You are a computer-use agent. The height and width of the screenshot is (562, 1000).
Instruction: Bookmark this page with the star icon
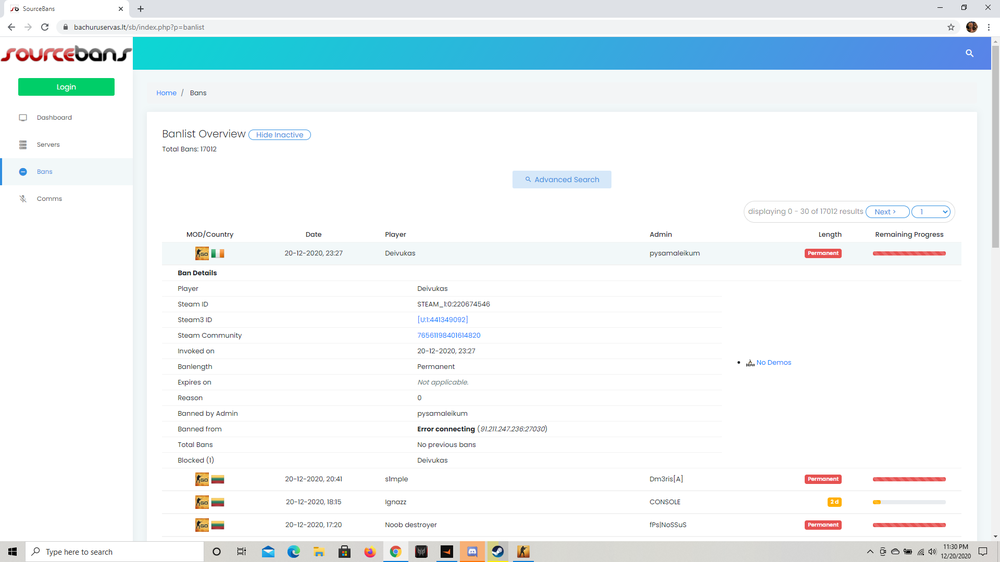coord(951,27)
